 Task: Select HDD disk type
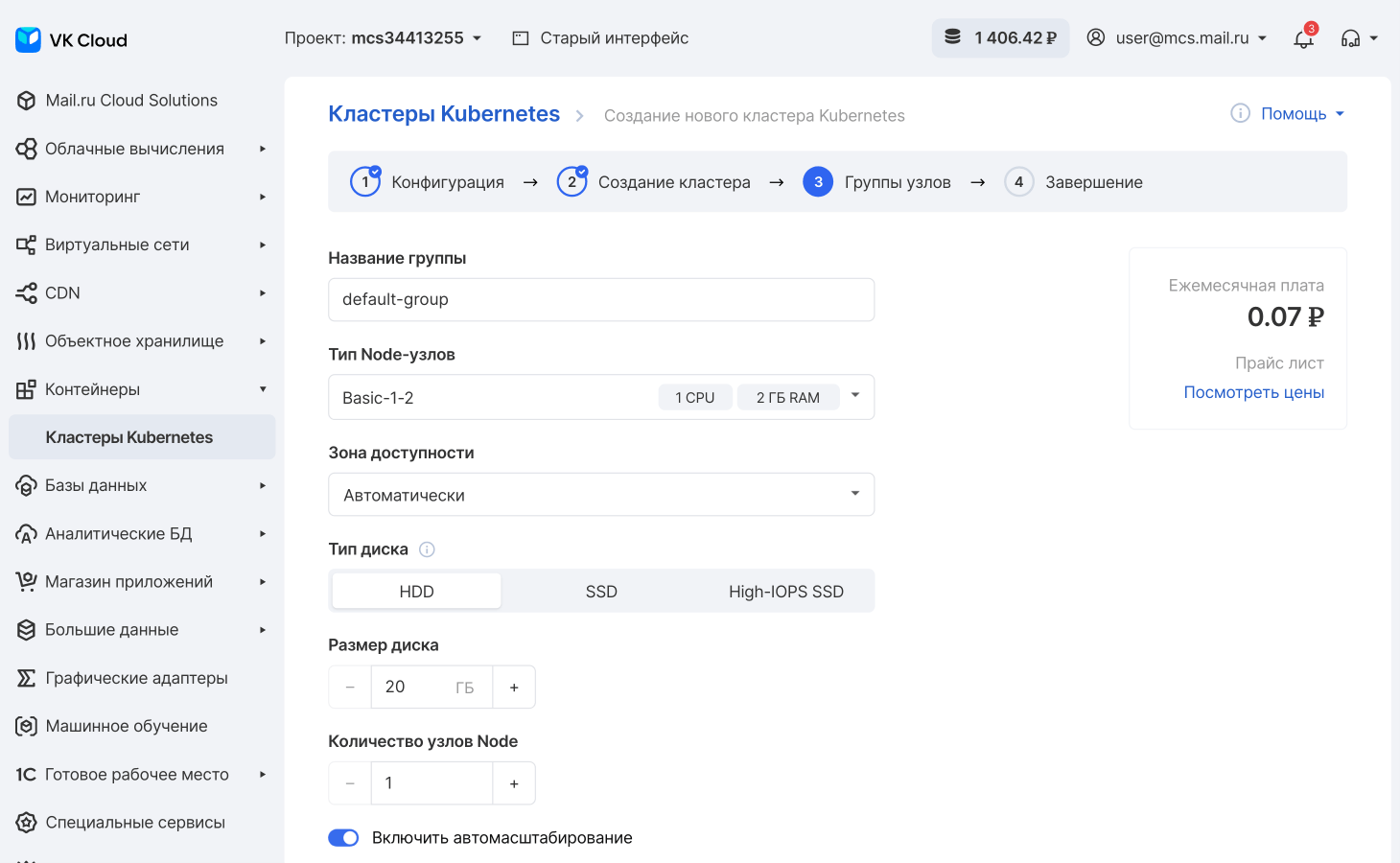pos(416,592)
